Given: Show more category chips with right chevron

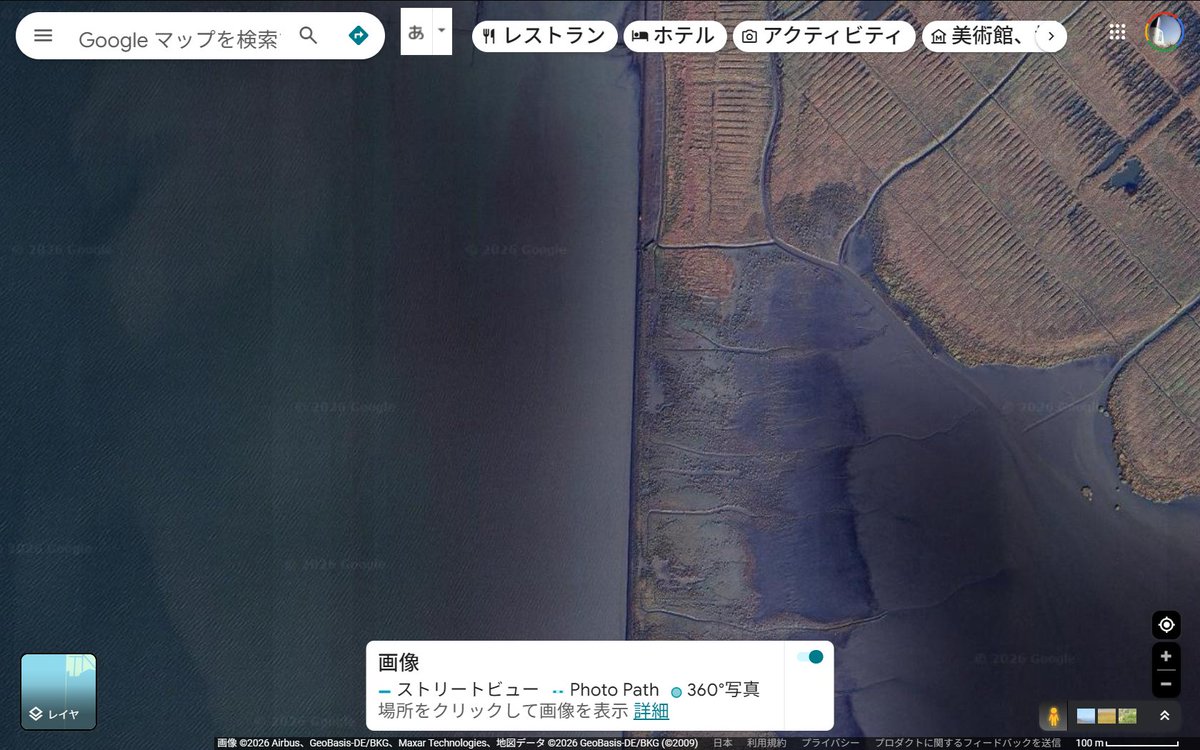Looking at the screenshot, I should [x=1050, y=36].
